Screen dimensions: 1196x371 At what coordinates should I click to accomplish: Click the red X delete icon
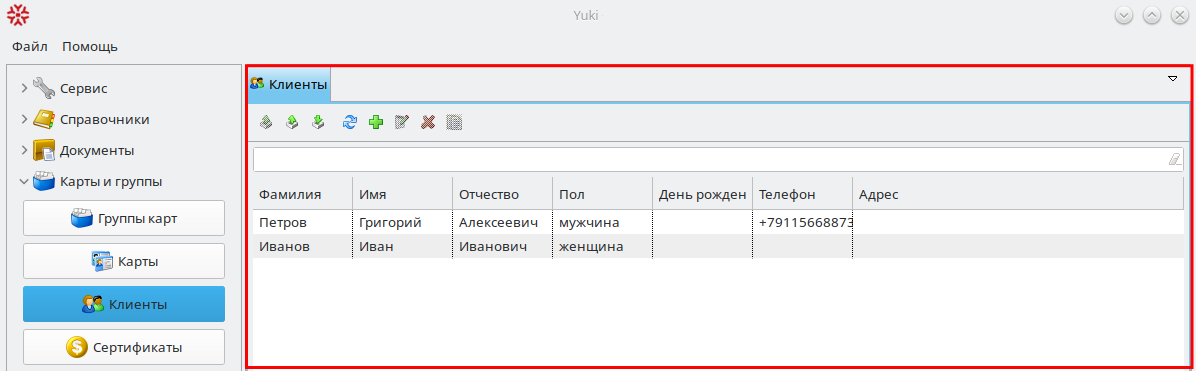pyautogui.click(x=429, y=121)
